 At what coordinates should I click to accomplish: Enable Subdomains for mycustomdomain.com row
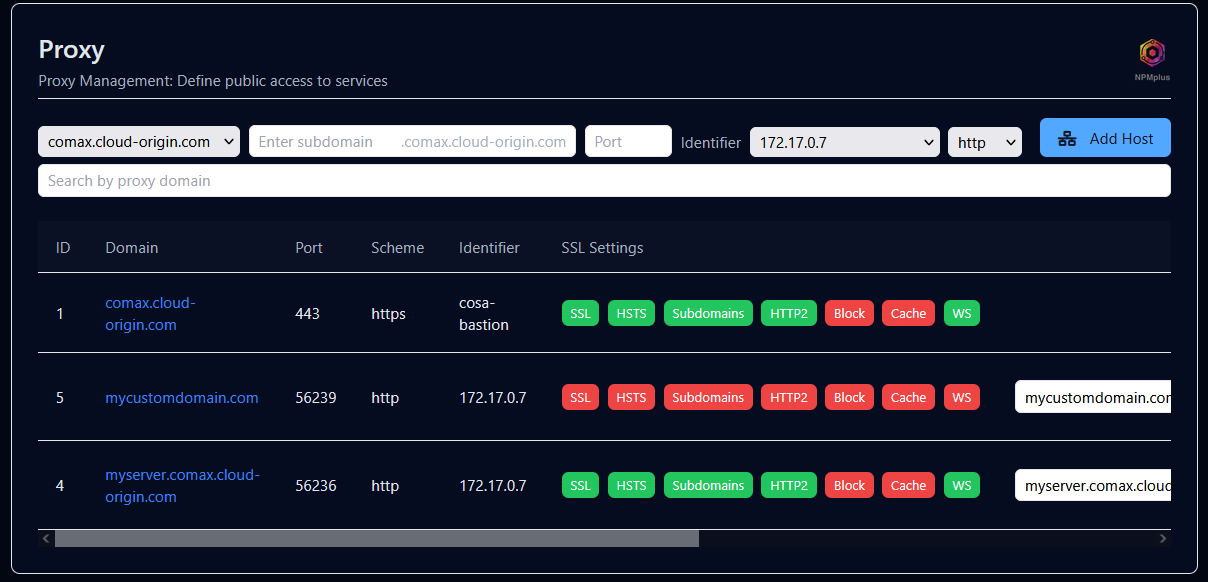pyautogui.click(x=708, y=397)
